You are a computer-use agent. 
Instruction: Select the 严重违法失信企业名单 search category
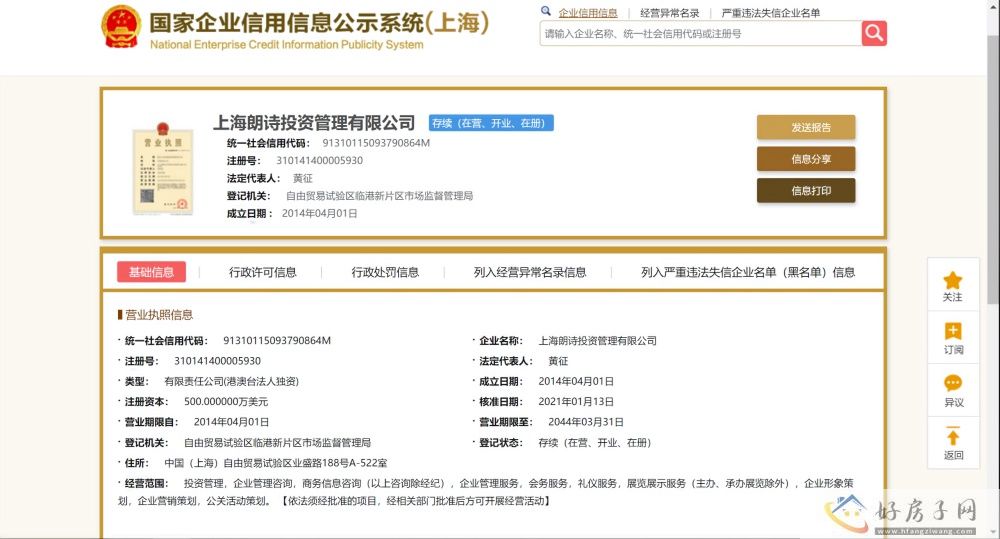pyautogui.click(x=770, y=13)
